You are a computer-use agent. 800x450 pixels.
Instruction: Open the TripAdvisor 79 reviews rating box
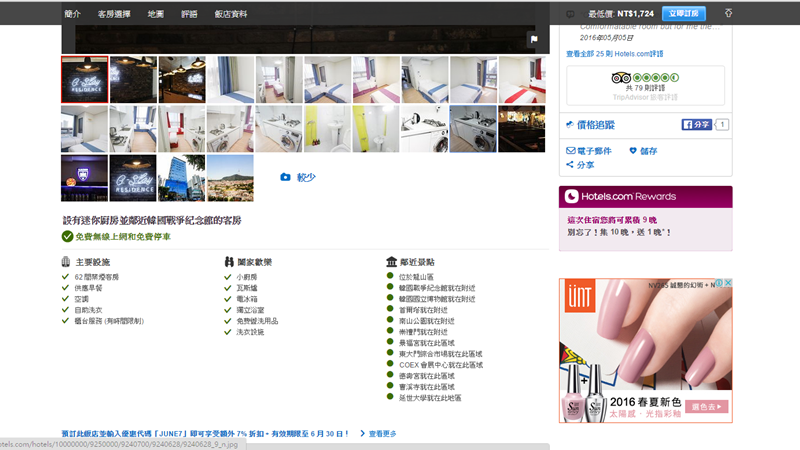tap(645, 85)
